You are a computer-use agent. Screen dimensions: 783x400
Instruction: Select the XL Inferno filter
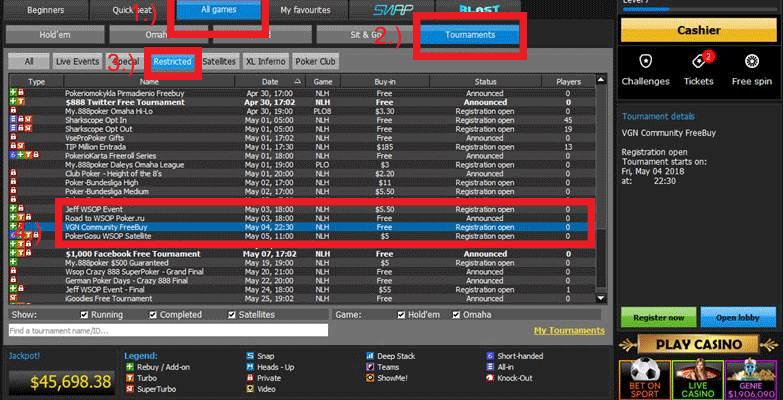266,61
